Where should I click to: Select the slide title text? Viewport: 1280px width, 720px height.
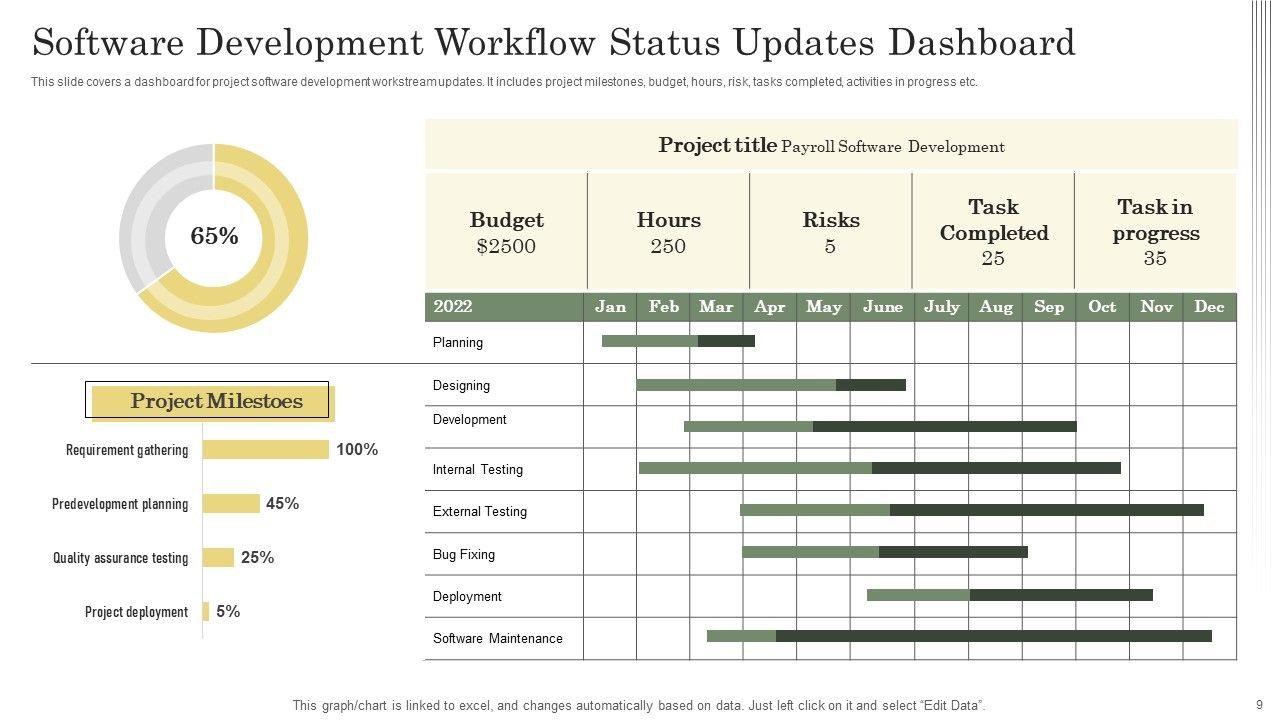(x=553, y=43)
